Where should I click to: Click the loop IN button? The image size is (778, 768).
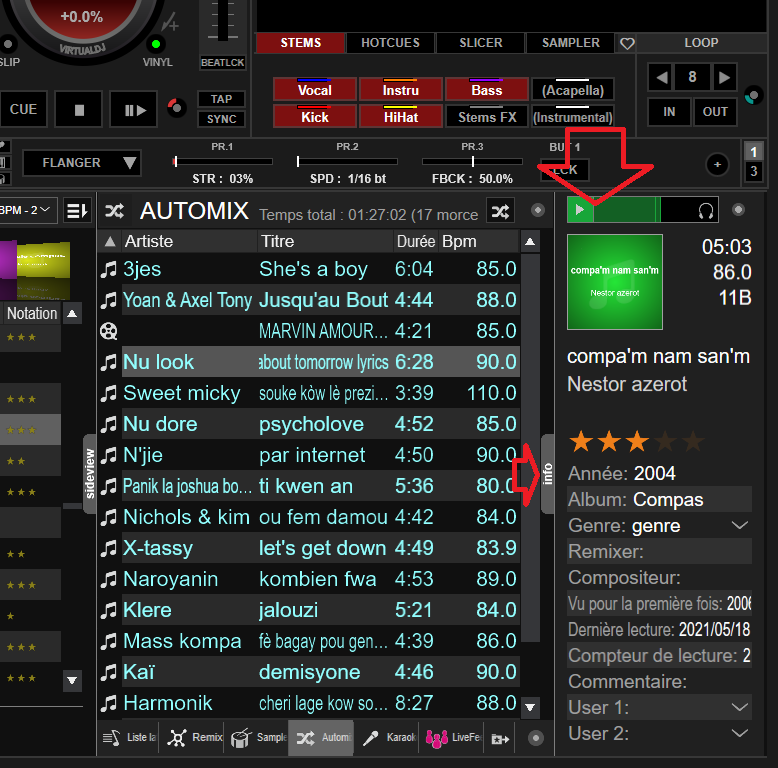tap(669, 112)
